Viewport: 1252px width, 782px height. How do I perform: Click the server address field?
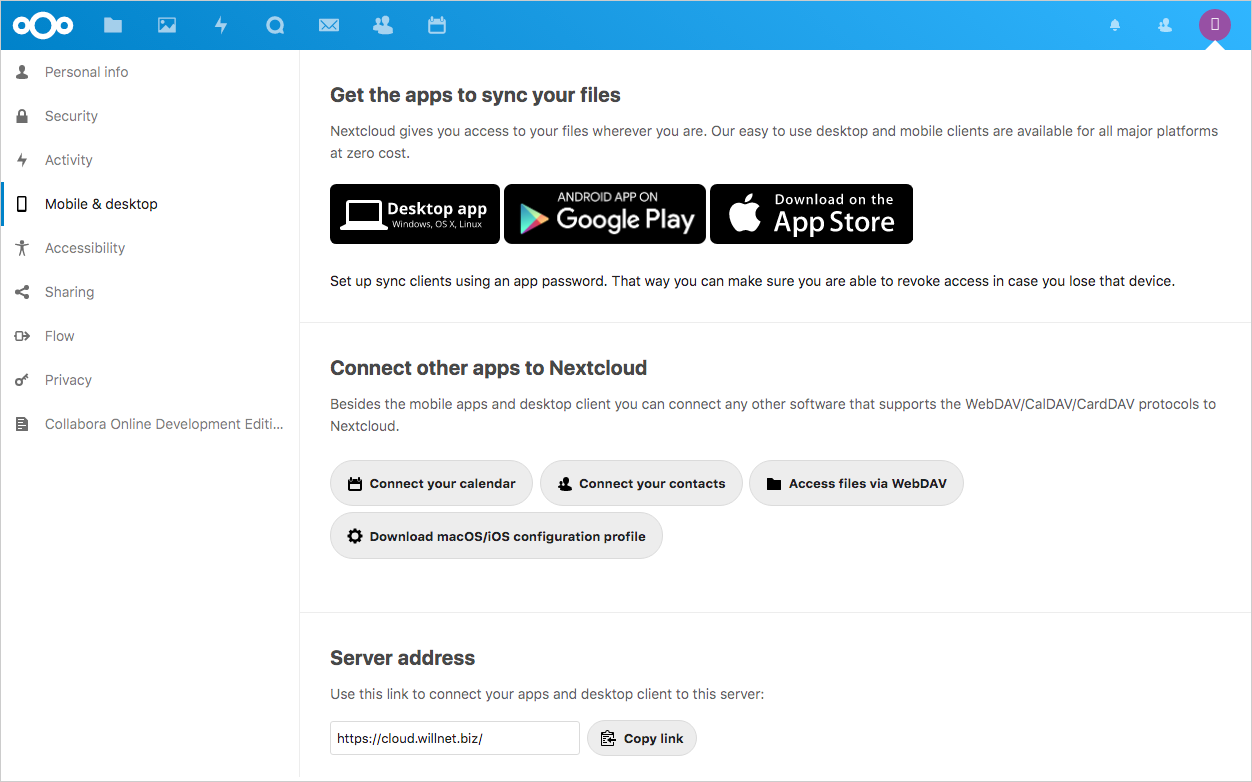coord(455,739)
